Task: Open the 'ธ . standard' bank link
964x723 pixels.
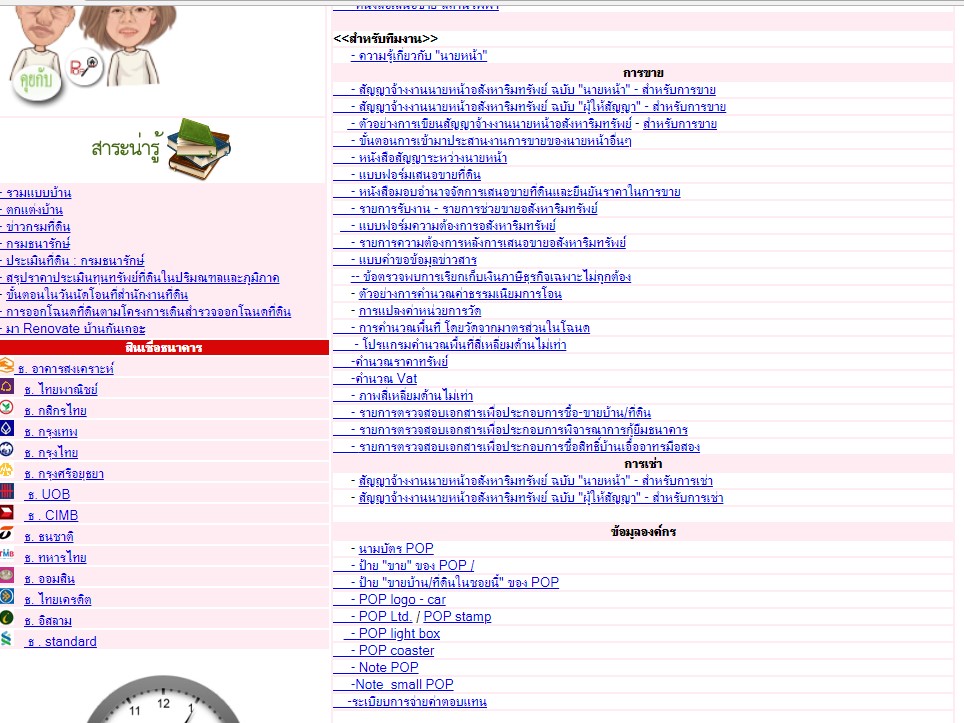Action: coord(60,641)
